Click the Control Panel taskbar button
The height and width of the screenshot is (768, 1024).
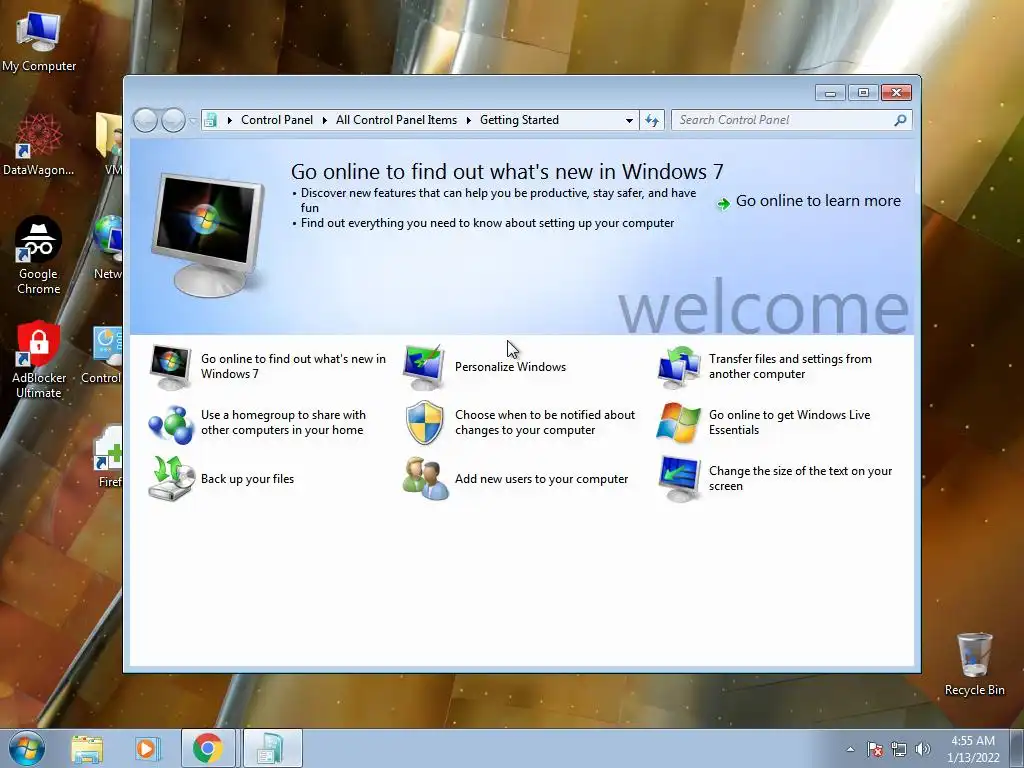point(272,748)
